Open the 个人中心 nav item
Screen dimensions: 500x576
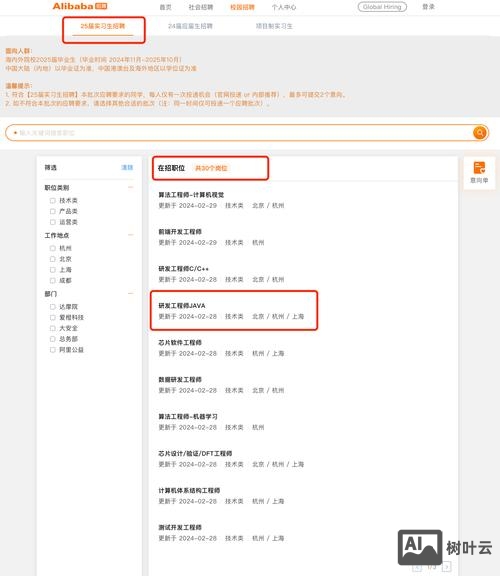pos(284,7)
